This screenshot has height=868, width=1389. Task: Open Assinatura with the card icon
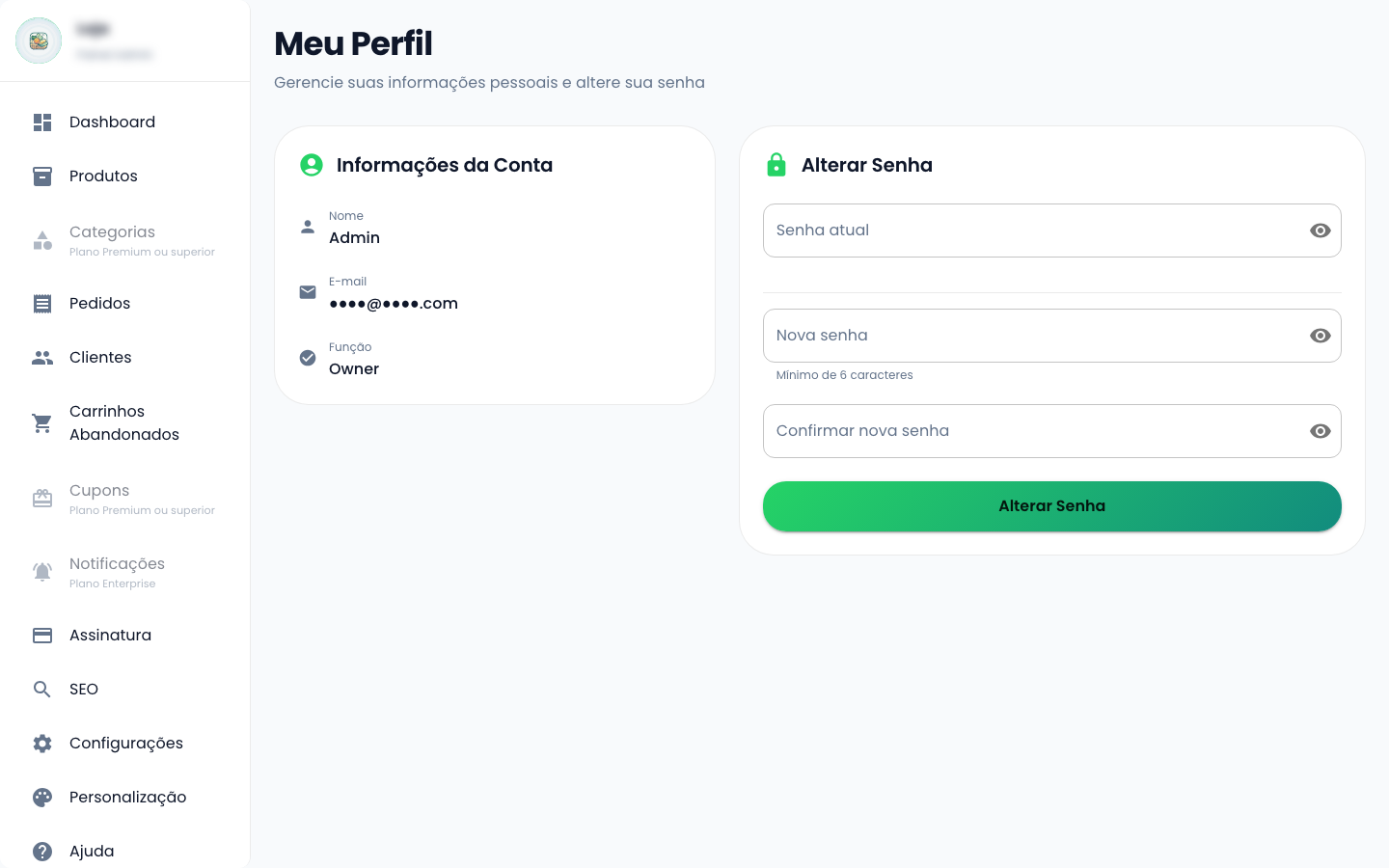point(41,635)
